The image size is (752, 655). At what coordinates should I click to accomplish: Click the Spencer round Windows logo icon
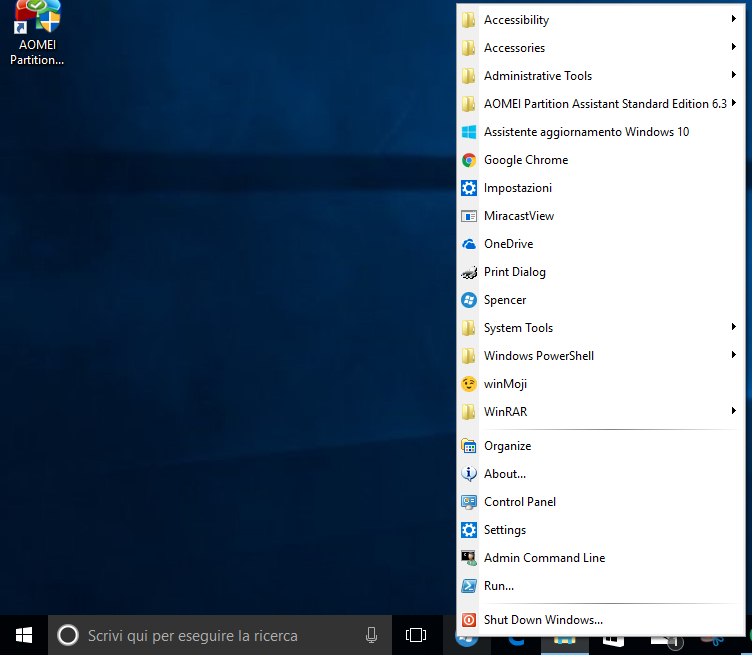(x=469, y=300)
